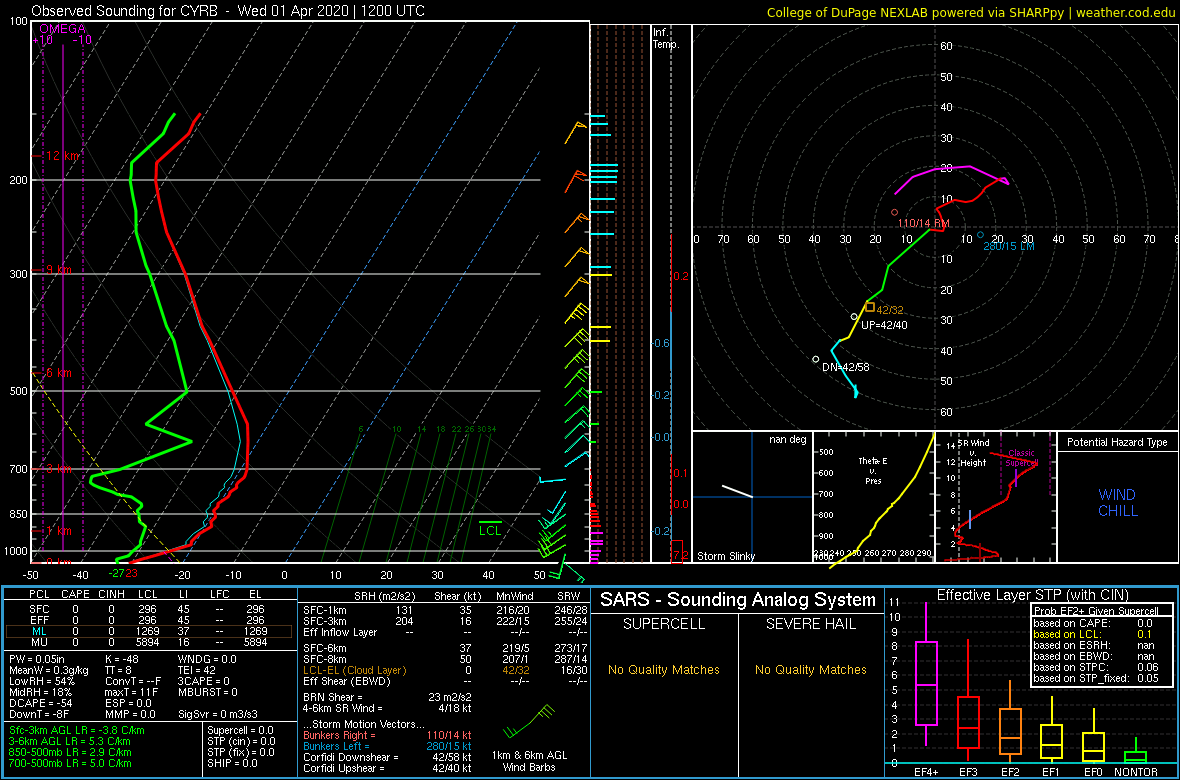
Task: Select the SFC parcel row
Action: (151, 607)
